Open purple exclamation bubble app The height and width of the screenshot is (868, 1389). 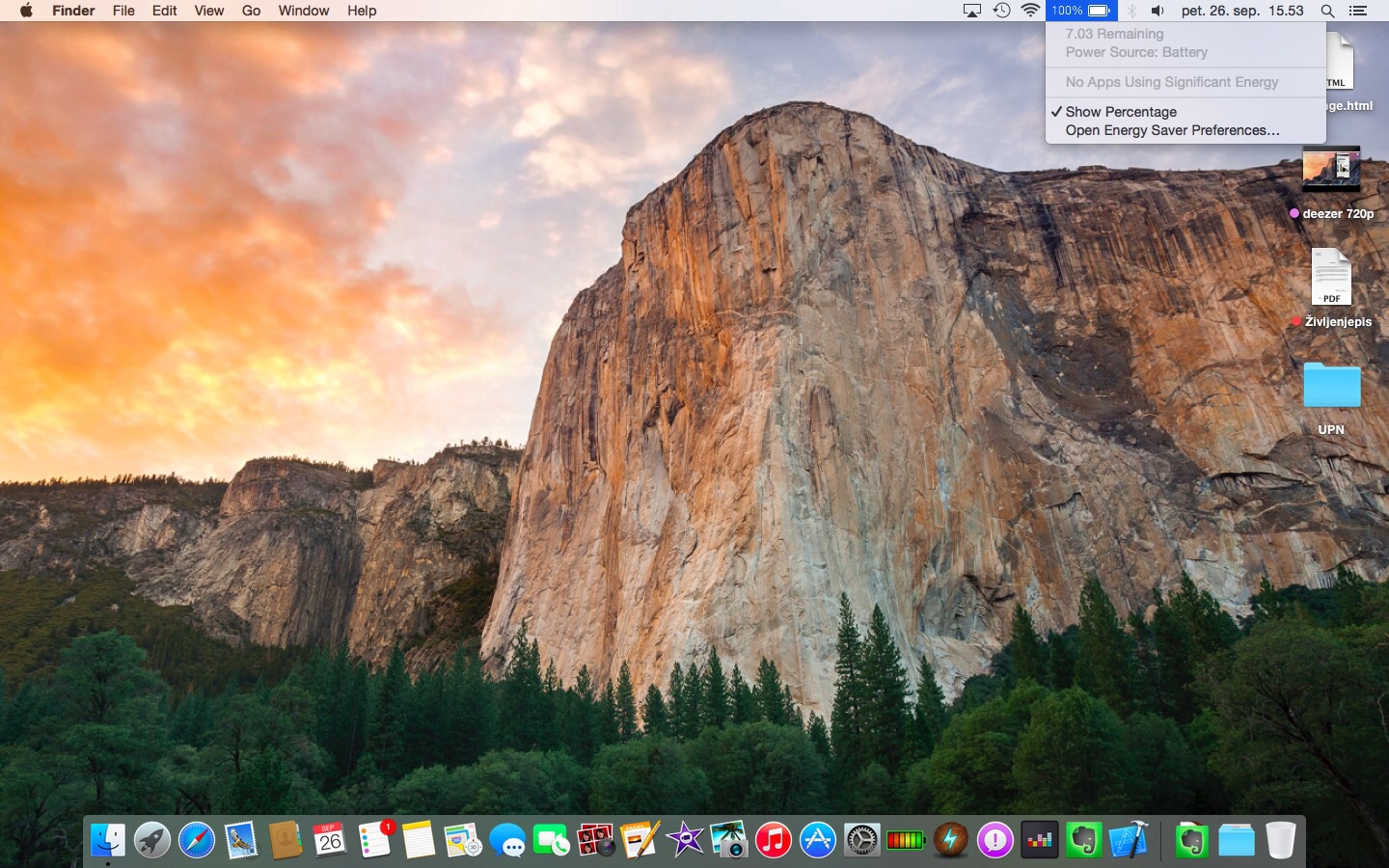[x=995, y=840]
